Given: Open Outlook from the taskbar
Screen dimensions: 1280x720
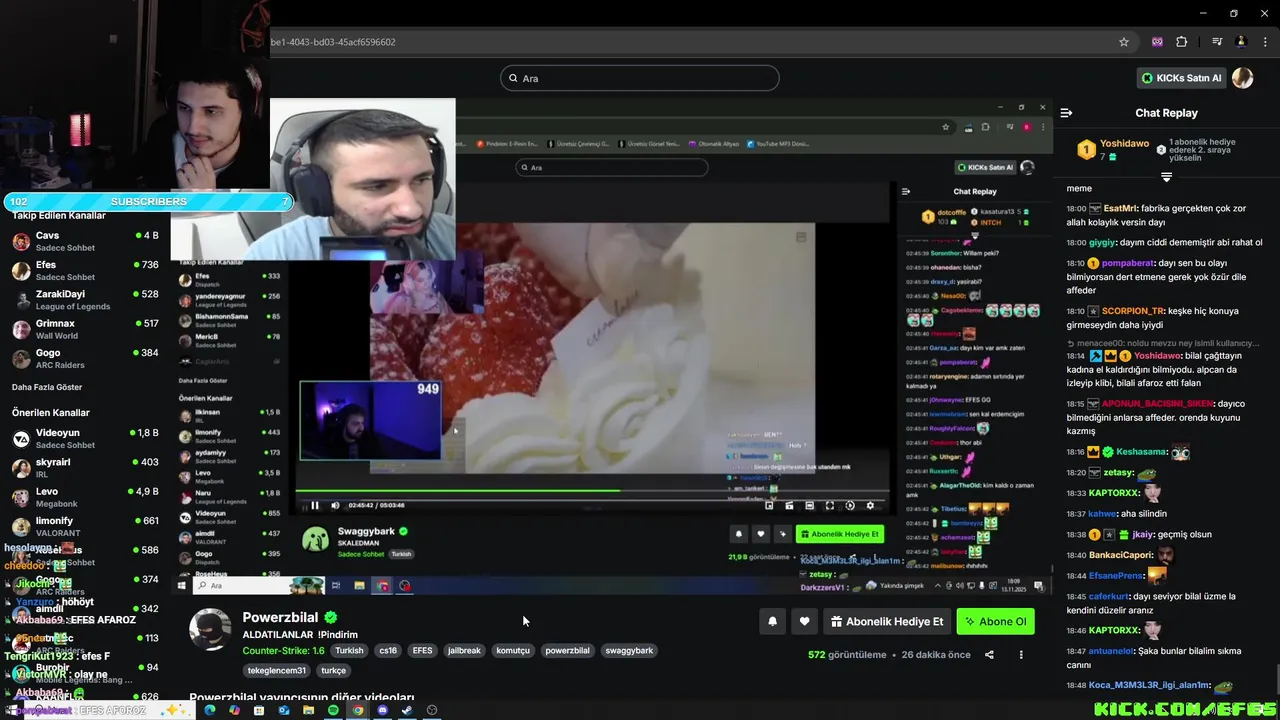Looking at the screenshot, I should tap(284, 710).
